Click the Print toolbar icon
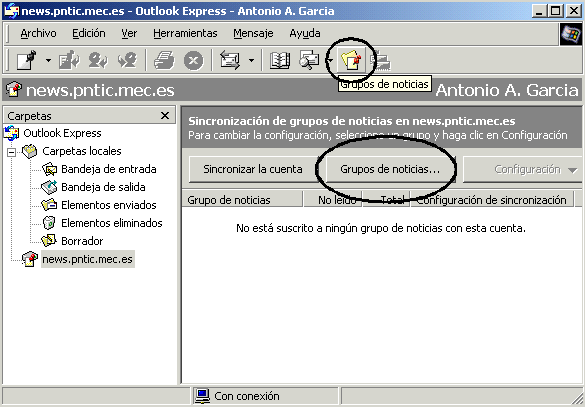 pos(164,60)
